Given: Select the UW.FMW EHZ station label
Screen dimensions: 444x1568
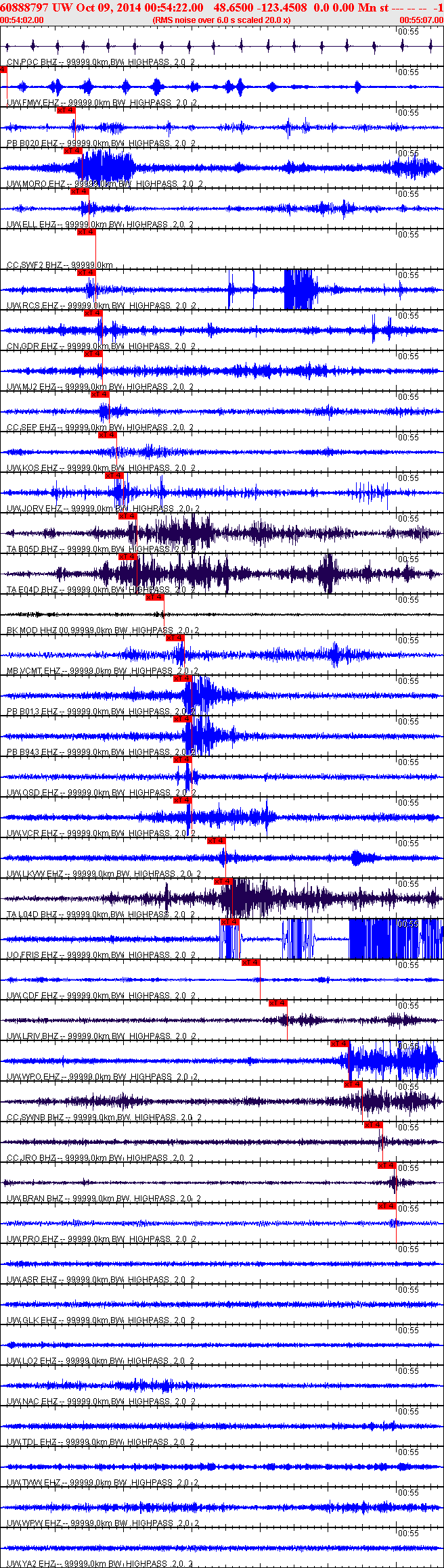Looking at the screenshot, I should tap(102, 103).
